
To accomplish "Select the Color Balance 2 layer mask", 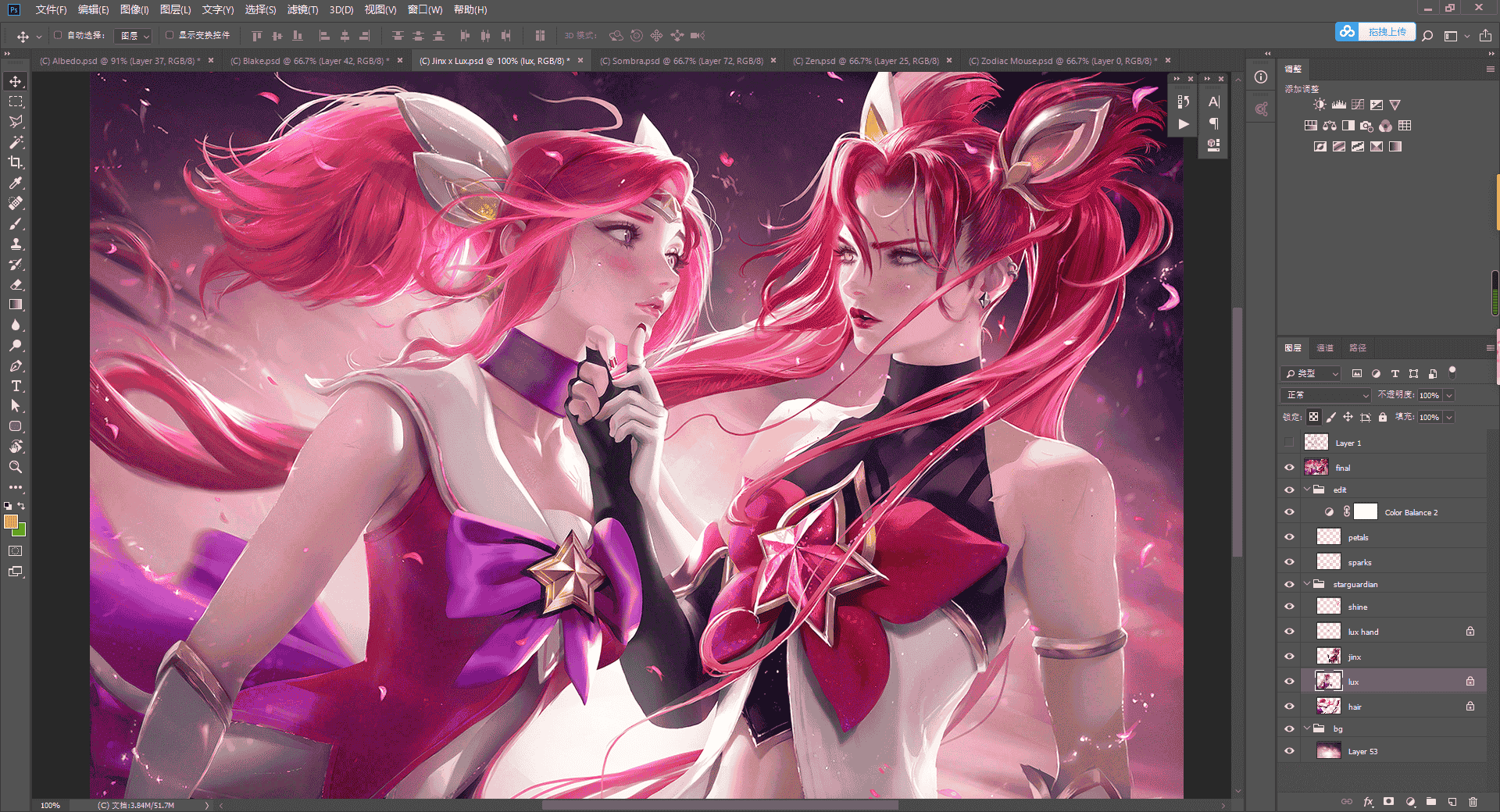I will [x=1365, y=512].
